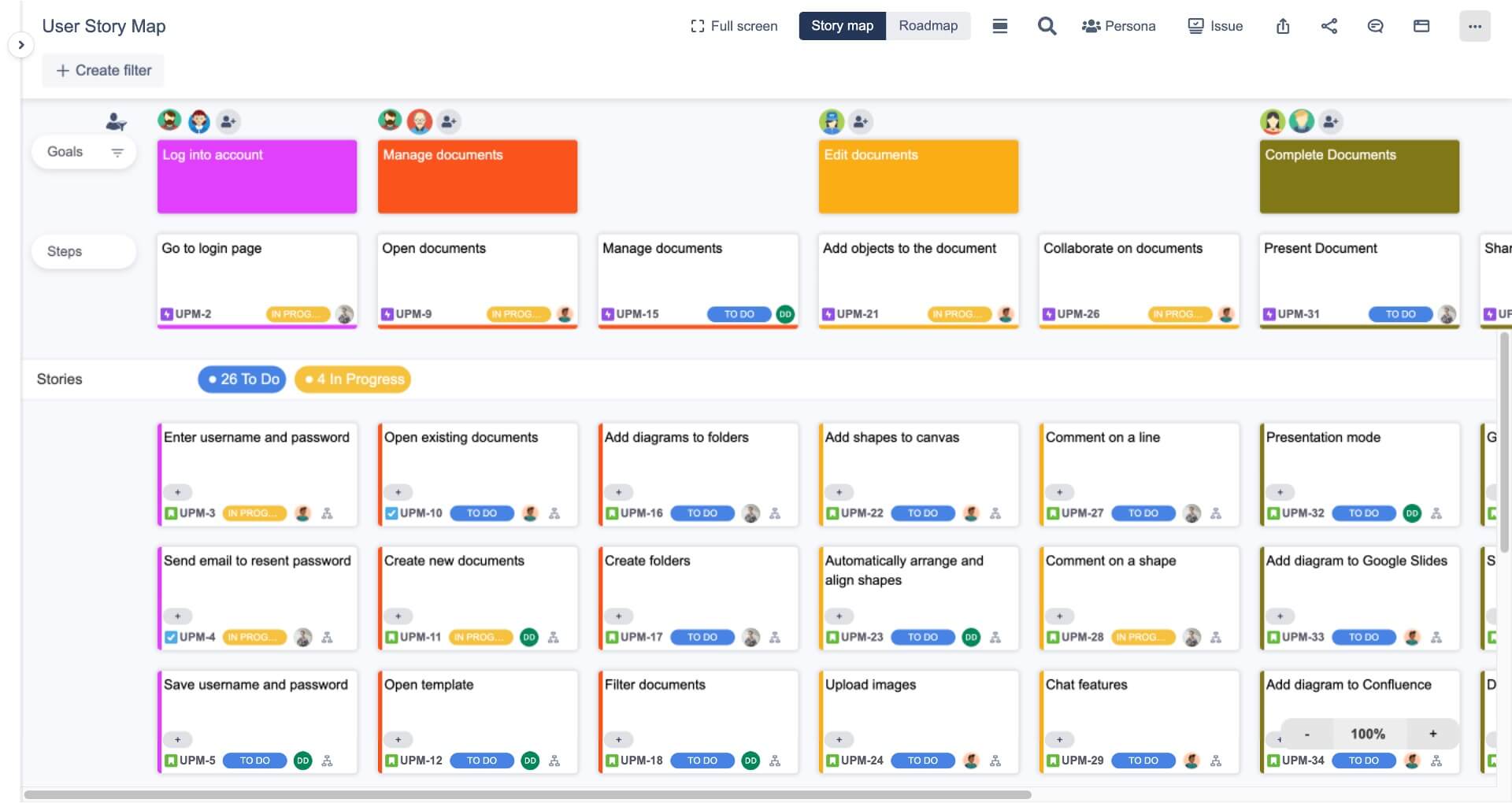Click the board/card view icon
Viewport: 1512px width, 803px height.
1421,26
